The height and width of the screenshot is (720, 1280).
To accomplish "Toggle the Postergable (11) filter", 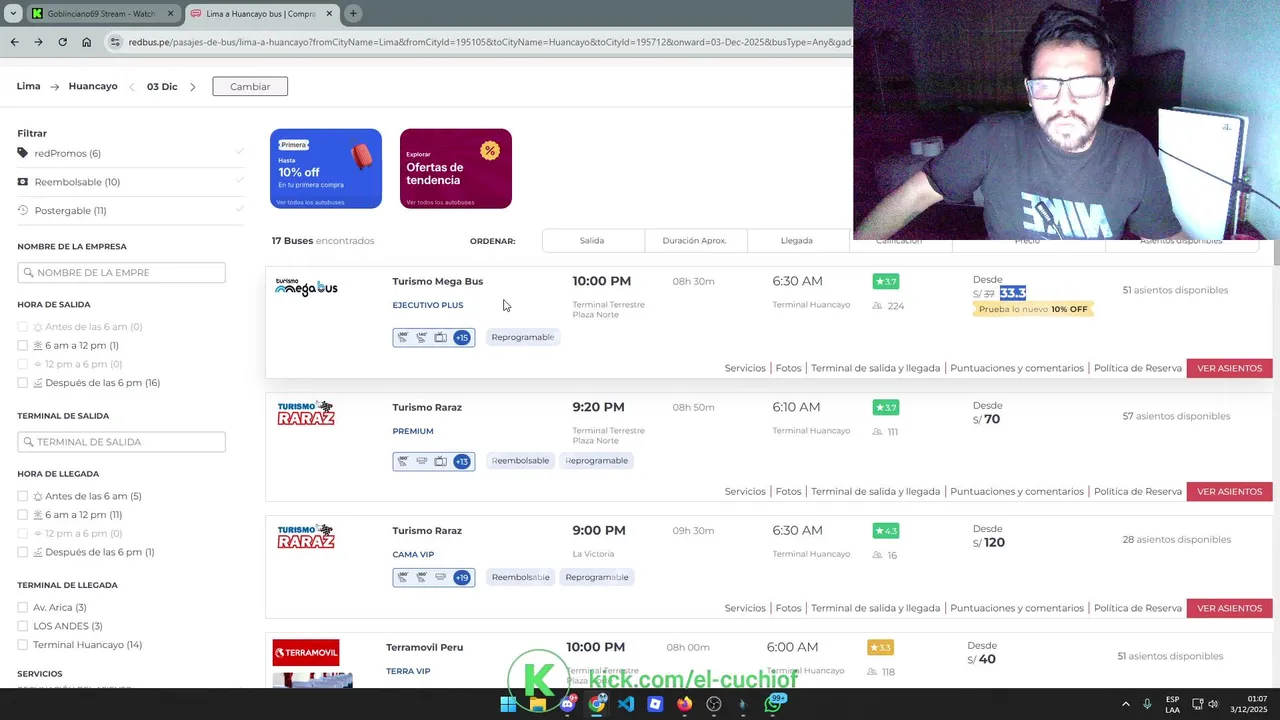I will pyautogui.click(x=130, y=210).
